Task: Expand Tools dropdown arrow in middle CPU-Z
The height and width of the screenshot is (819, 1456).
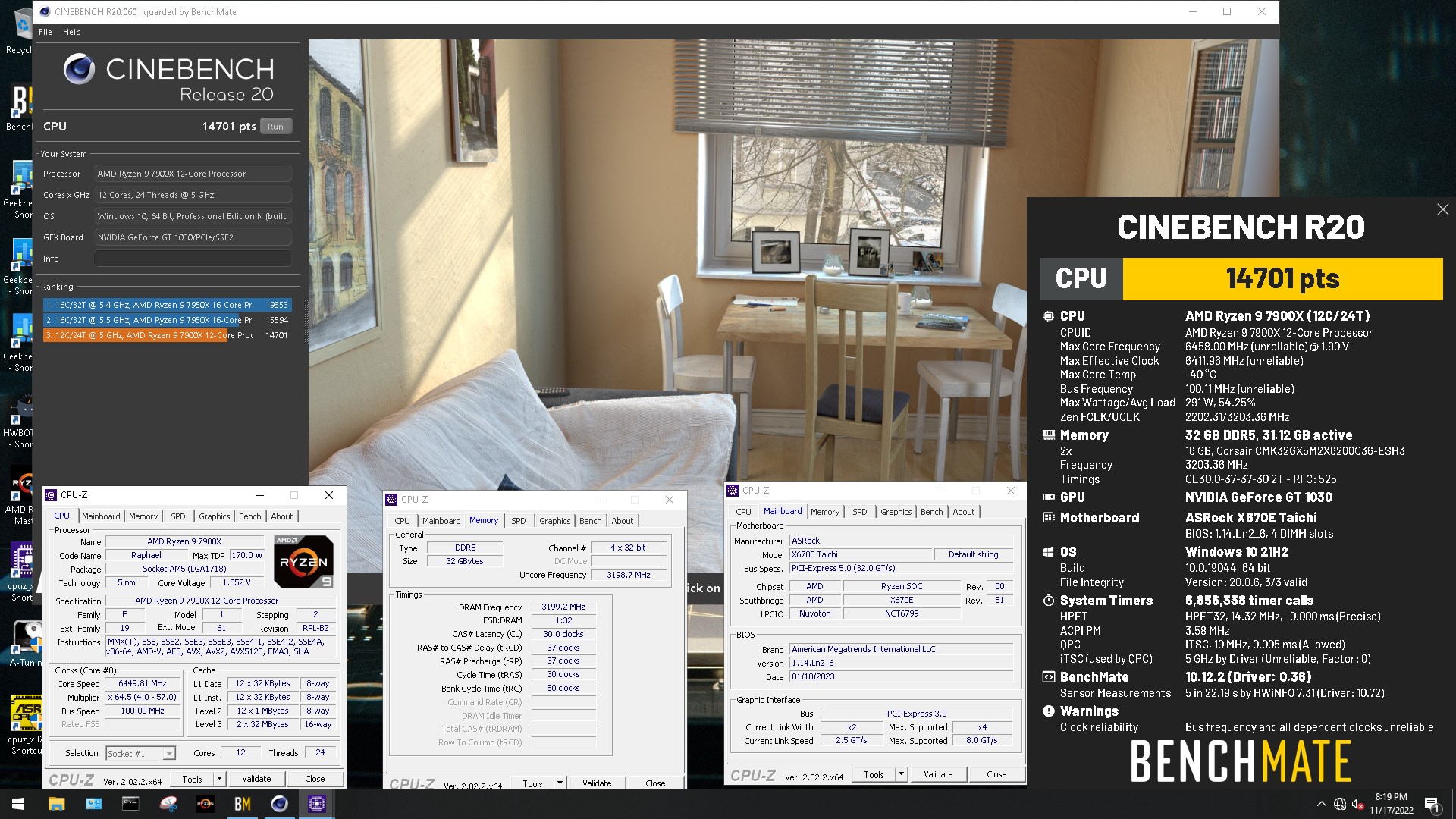Action: (x=560, y=783)
